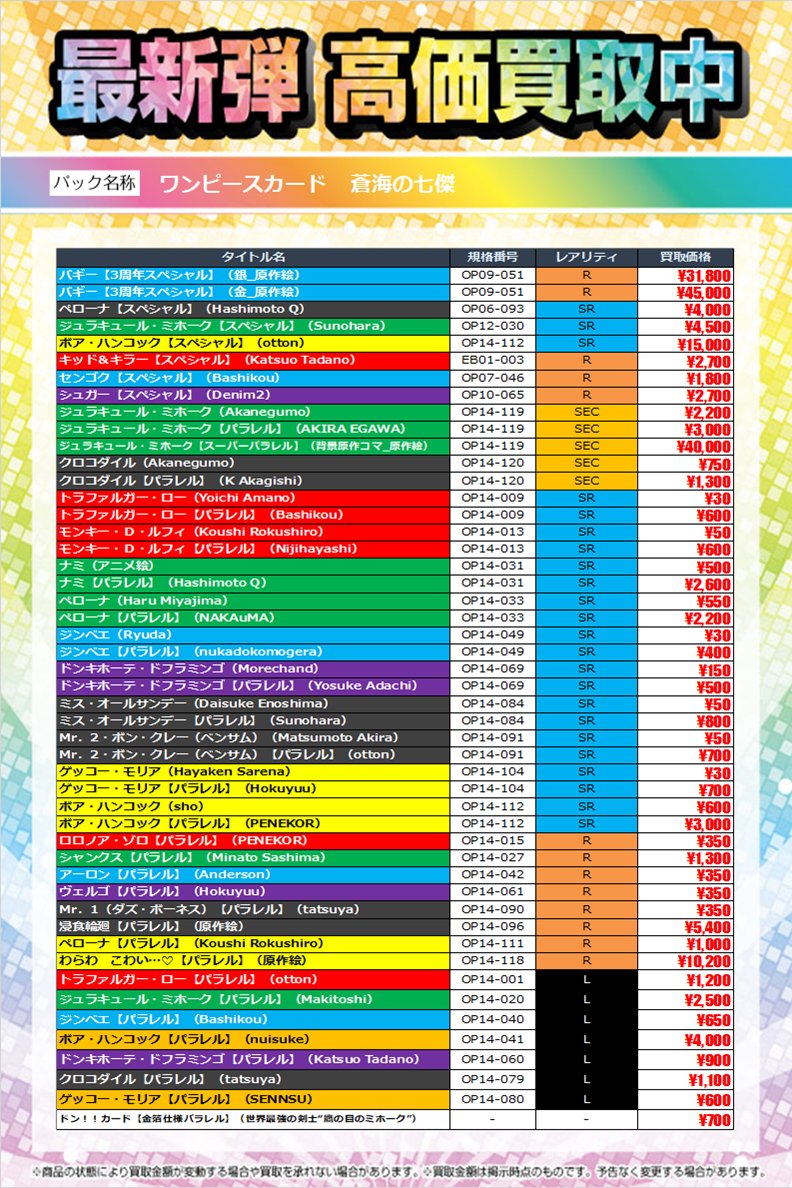Select 'シャンクス【パラレル】(Minato Sashima)' row
The width and height of the screenshot is (792, 1188).
coord(395,858)
